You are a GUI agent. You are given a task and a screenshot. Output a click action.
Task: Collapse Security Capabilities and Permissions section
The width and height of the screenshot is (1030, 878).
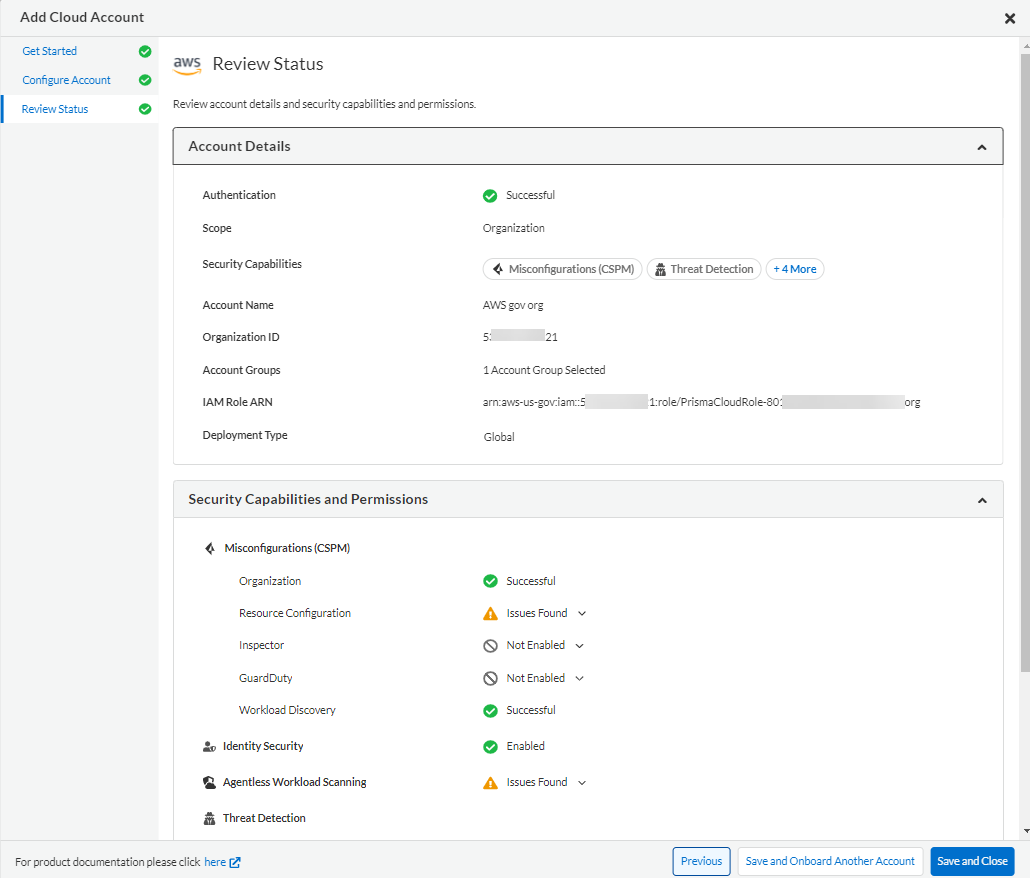[982, 500]
